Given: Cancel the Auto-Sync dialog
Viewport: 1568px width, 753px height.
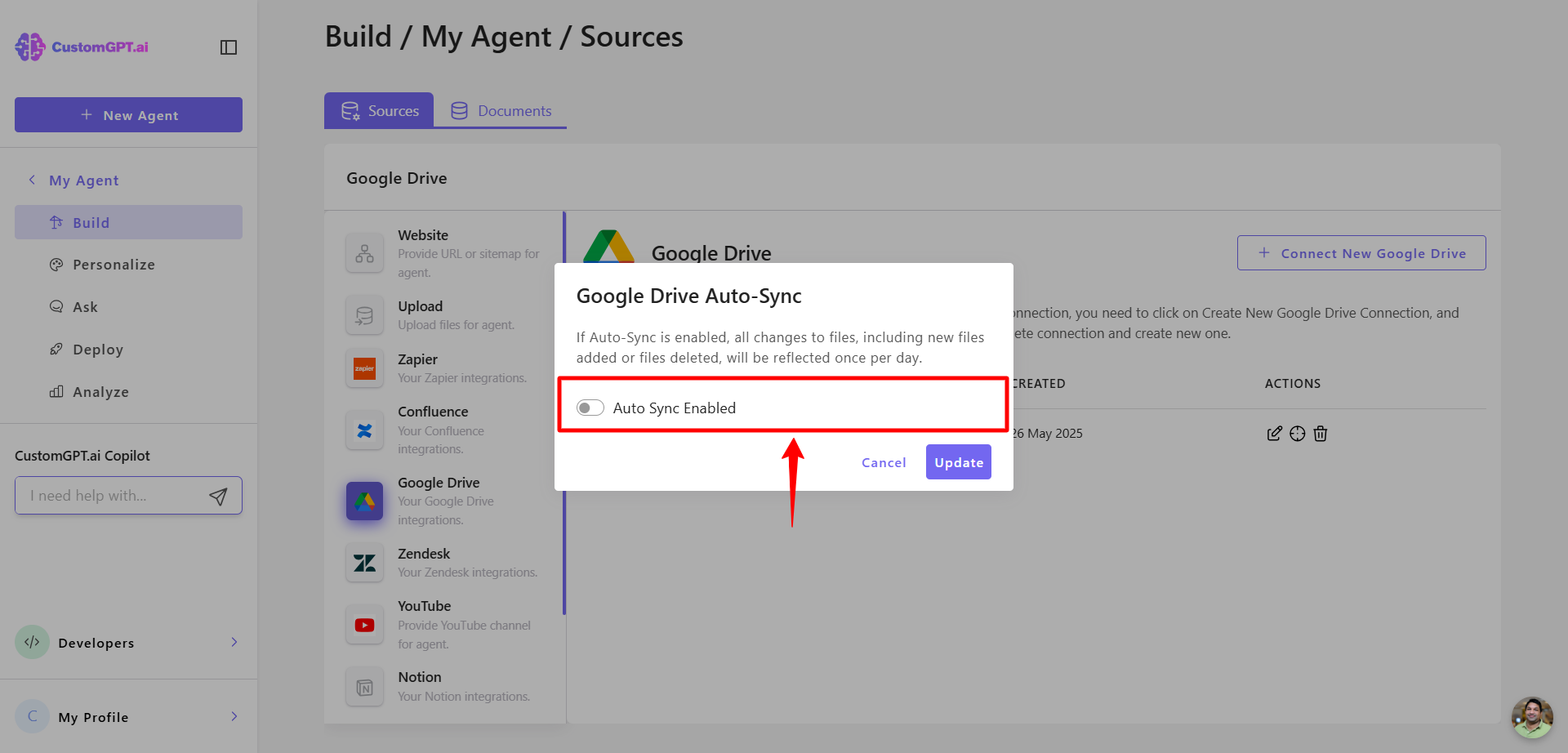Looking at the screenshot, I should click(884, 463).
